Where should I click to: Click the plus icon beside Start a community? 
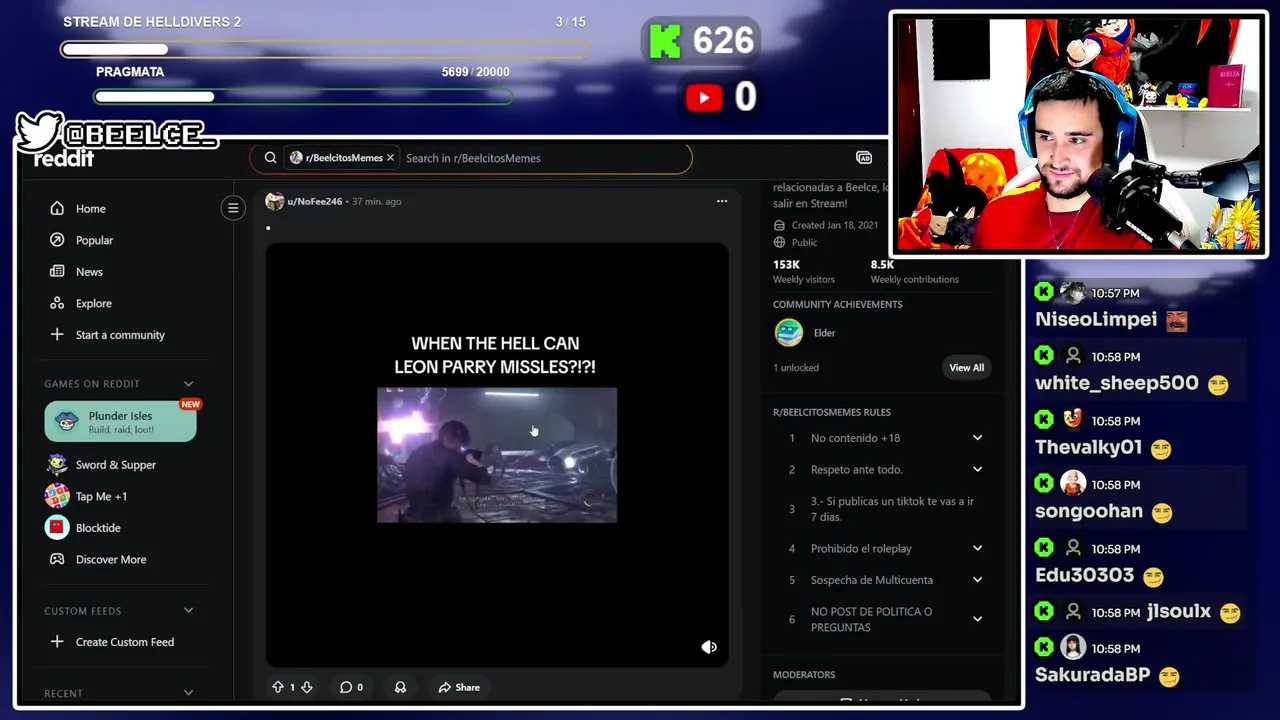pyautogui.click(x=57, y=334)
